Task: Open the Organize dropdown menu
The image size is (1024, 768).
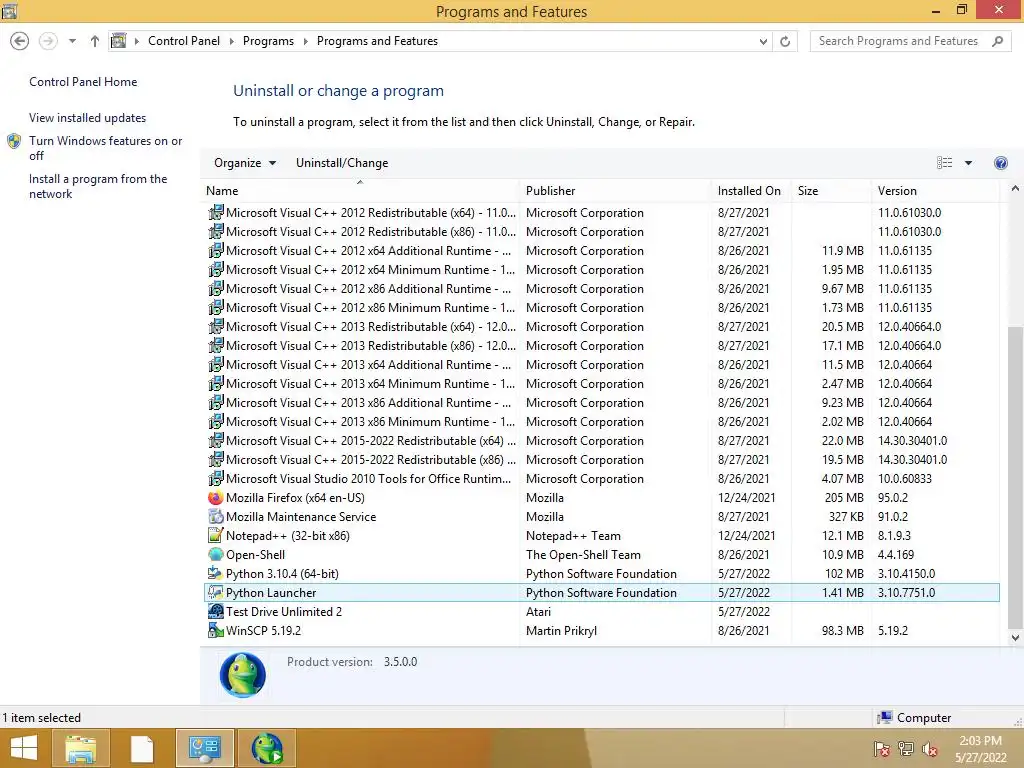Action: 245,163
